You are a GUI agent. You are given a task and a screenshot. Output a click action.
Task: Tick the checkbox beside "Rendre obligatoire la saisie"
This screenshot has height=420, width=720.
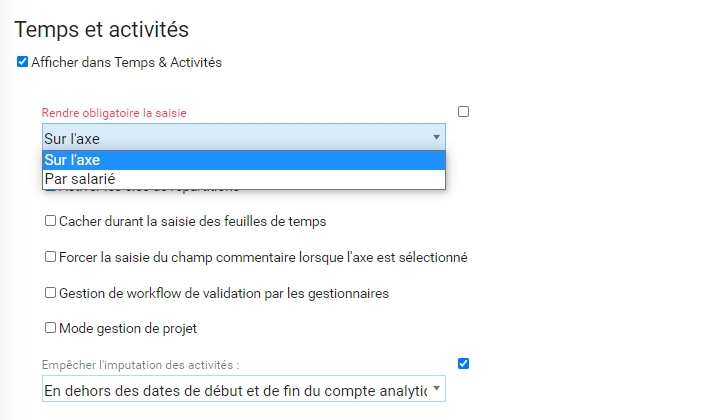463,112
